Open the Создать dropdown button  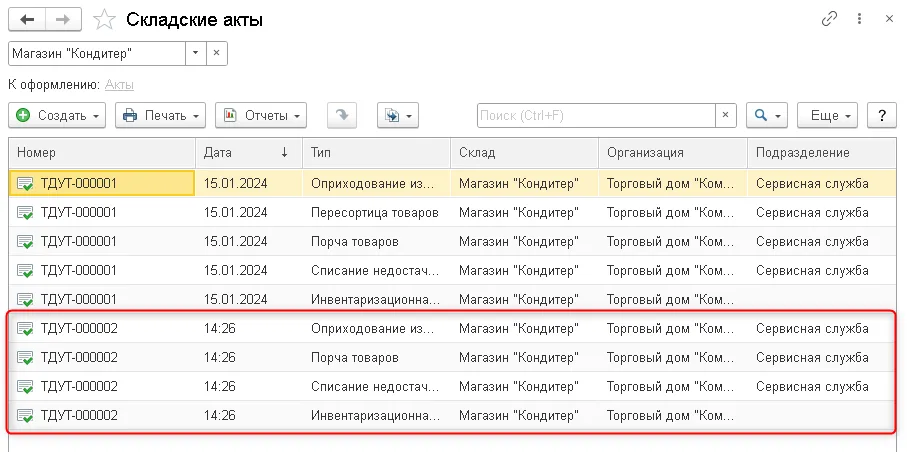coord(57,115)
